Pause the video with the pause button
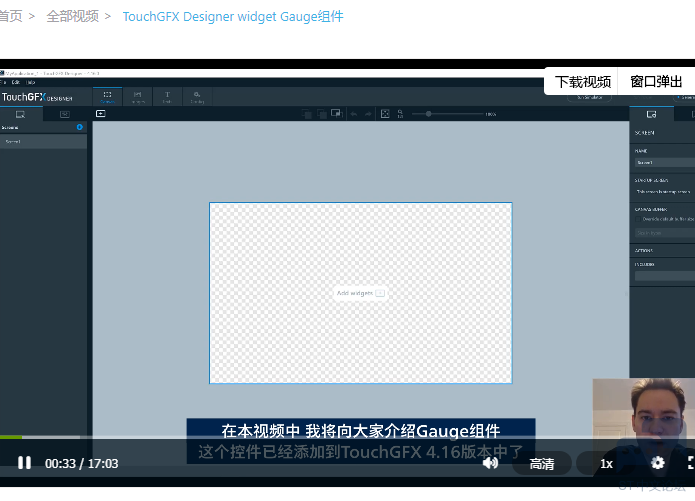This screenshot has width=695, height=501. click(x=24, y=463)
